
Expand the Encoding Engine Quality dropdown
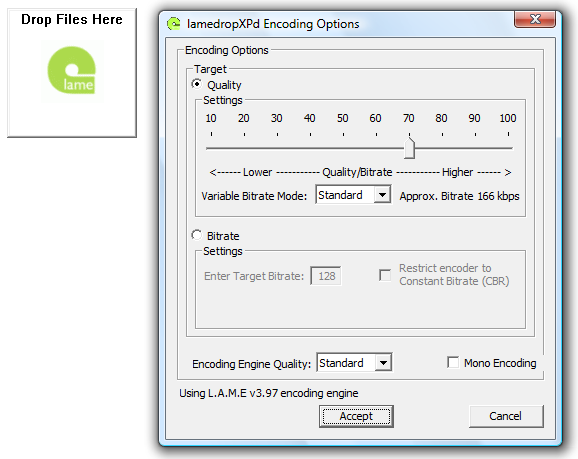coord(354,363)
